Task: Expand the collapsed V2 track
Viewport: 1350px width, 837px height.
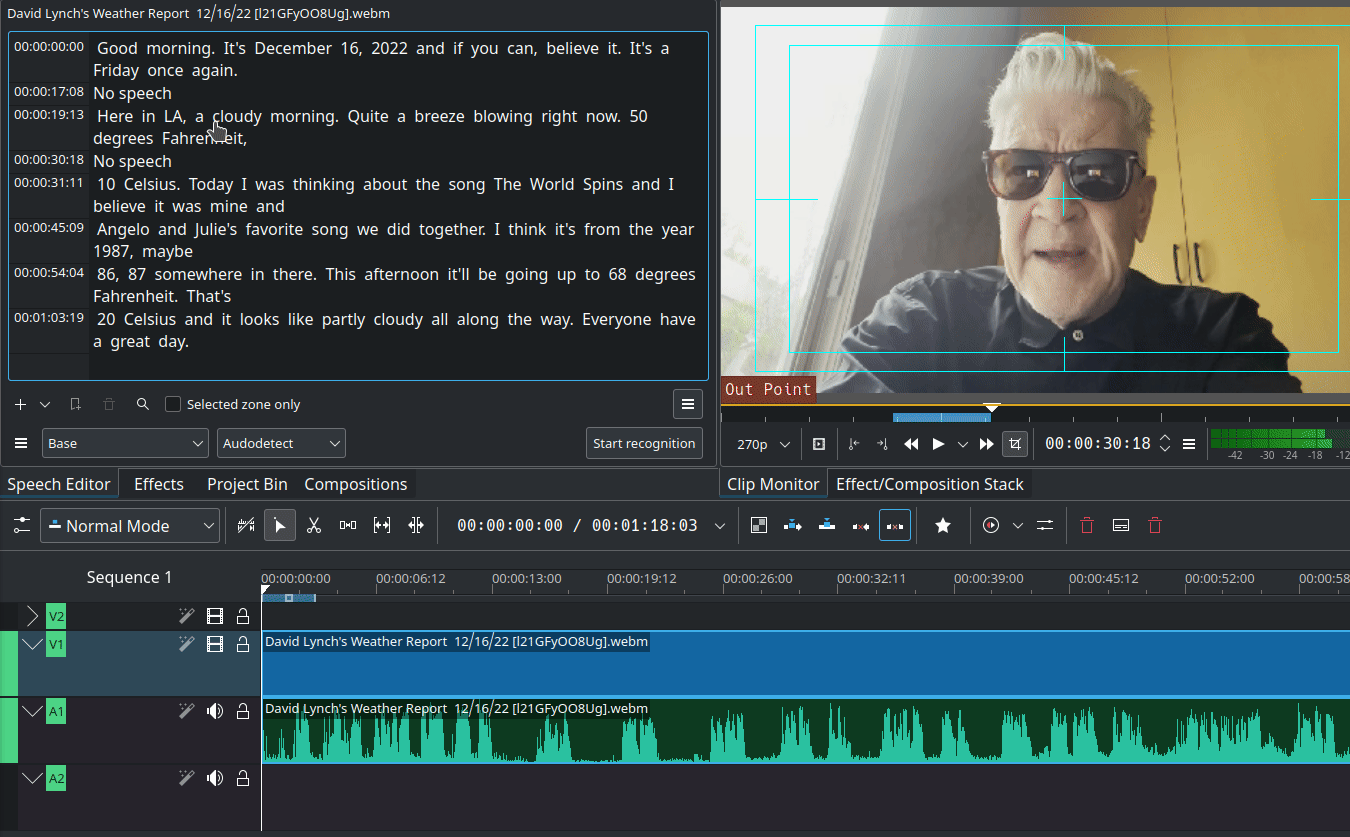Action: click(32, 617)
